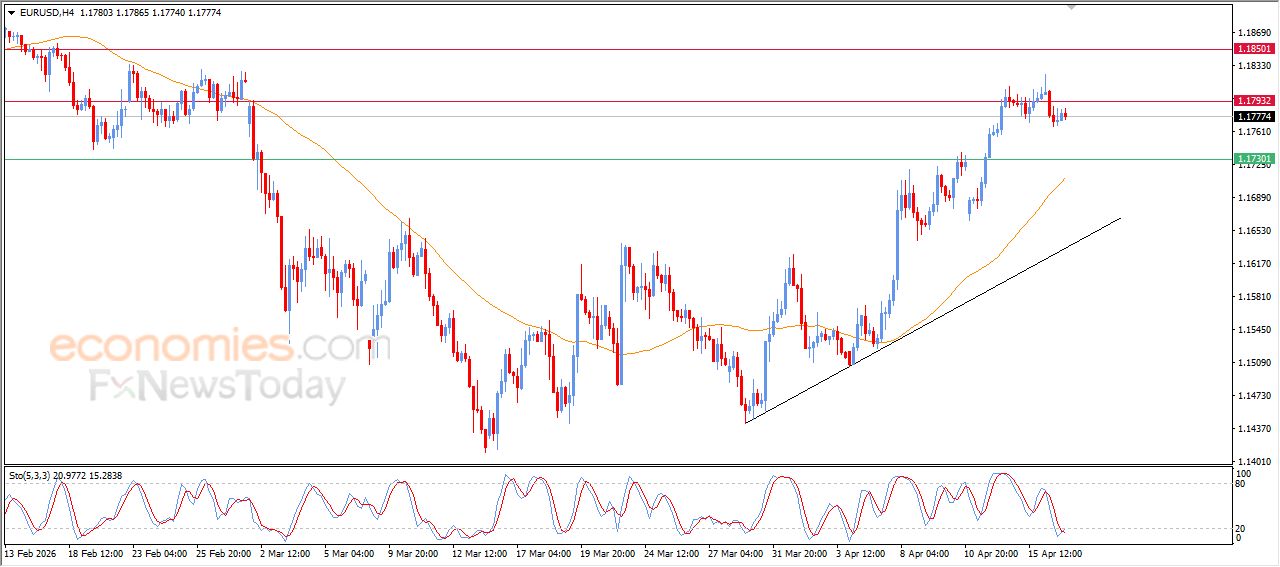Click the 1.18330 price axis label
The image size is (1280, 567).
(x=1254, y=66)
